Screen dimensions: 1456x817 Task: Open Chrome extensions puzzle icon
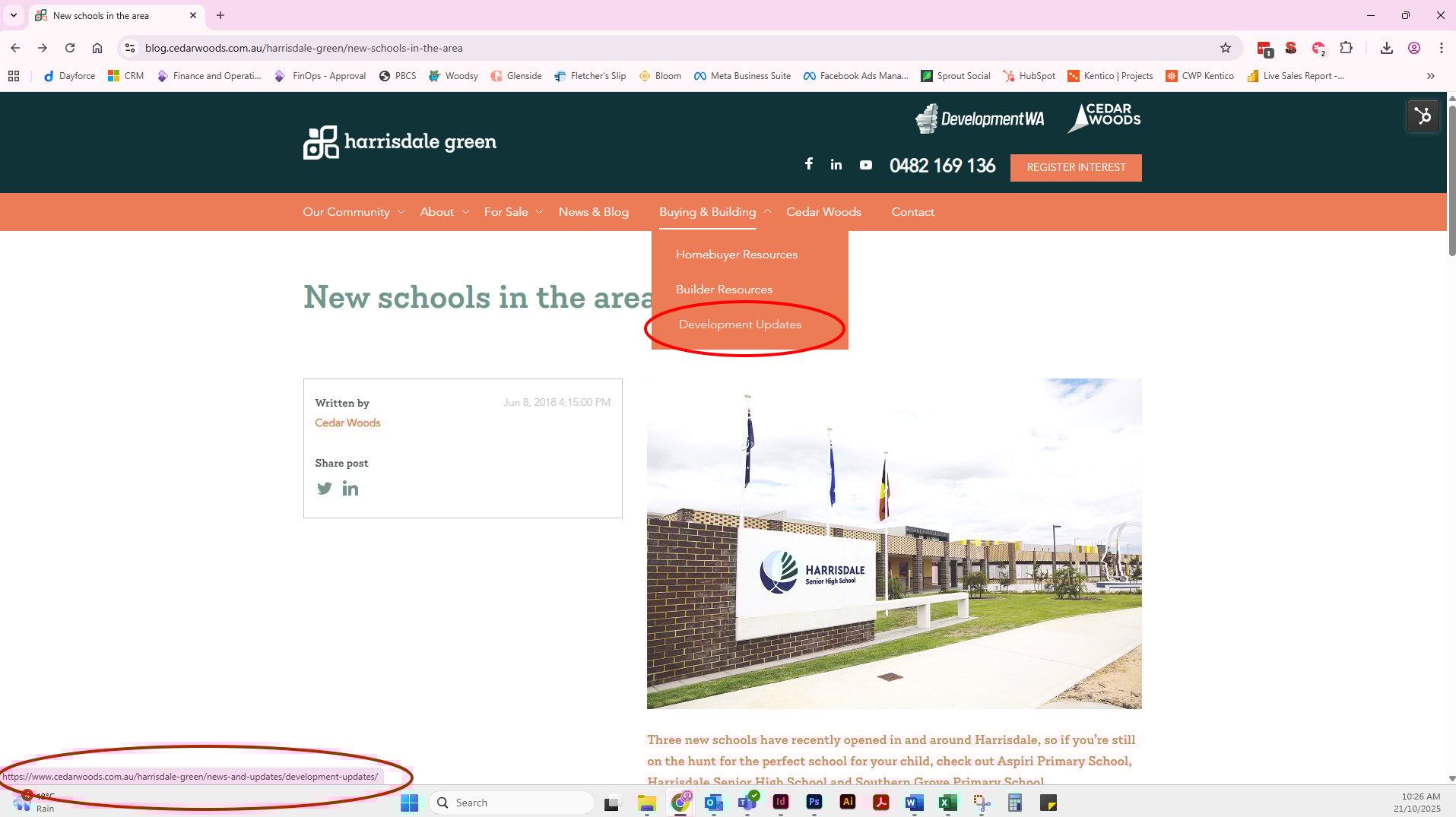tap(1346, 48)
